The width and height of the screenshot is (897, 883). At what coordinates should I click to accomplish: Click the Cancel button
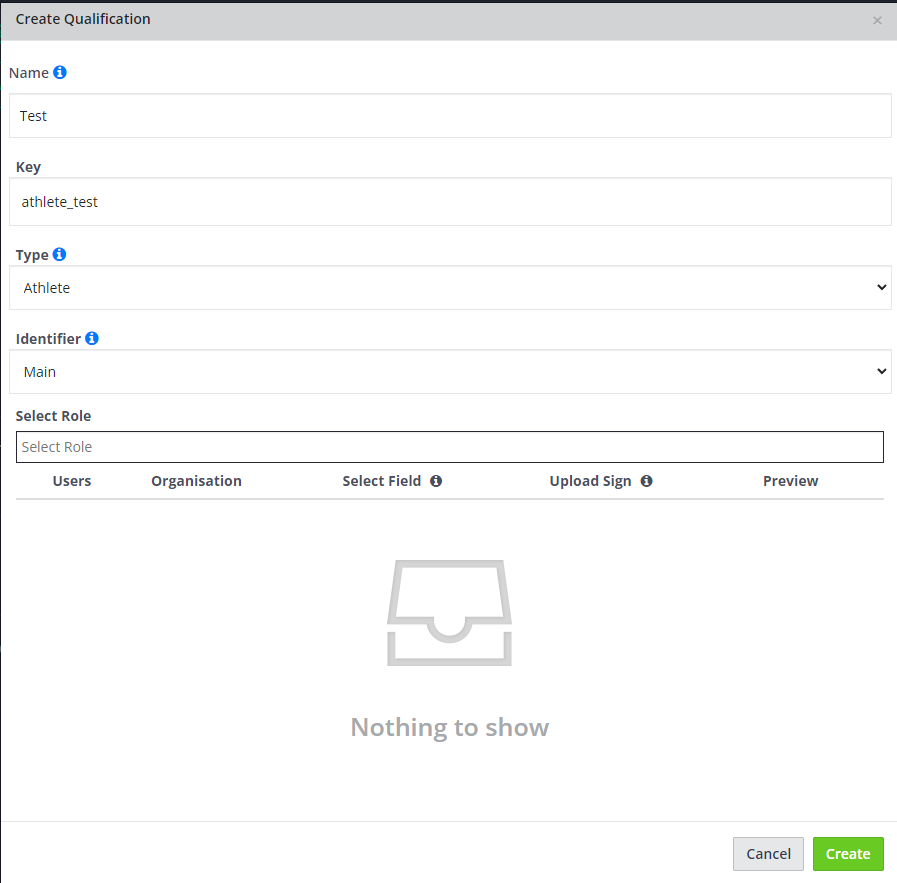coord(768,854)
